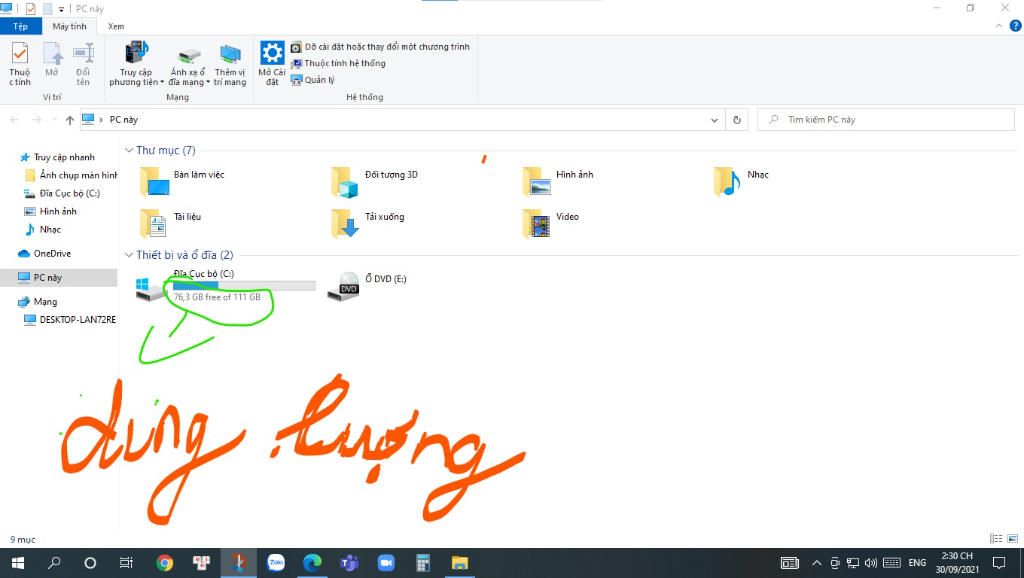Open Calculator from taskbar
The height and width of the screenshot is (578, 1024).
[x=423, y=562]
